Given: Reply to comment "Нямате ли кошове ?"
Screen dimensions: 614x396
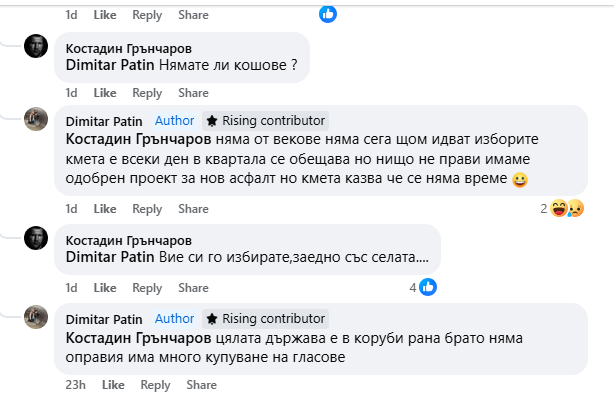Looking at the screenshot, I should [x=147, y=93].
